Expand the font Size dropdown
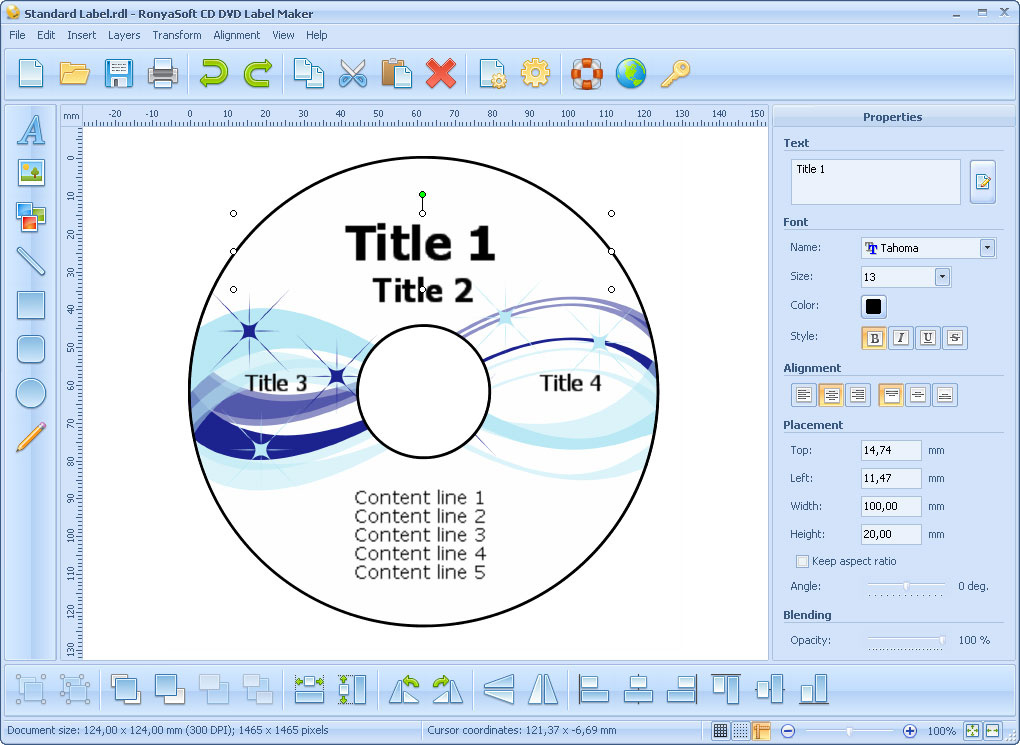1020x745 pixels. click(941, 277)
